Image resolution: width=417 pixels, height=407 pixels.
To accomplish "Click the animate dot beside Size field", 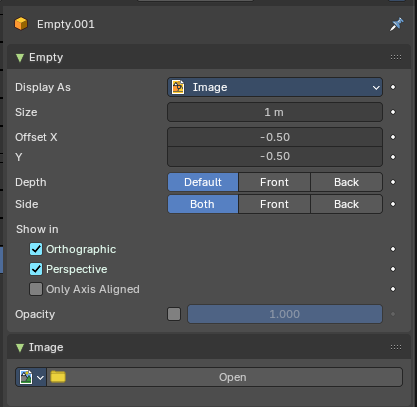I will pyautogui.click(x=393, y=112).
